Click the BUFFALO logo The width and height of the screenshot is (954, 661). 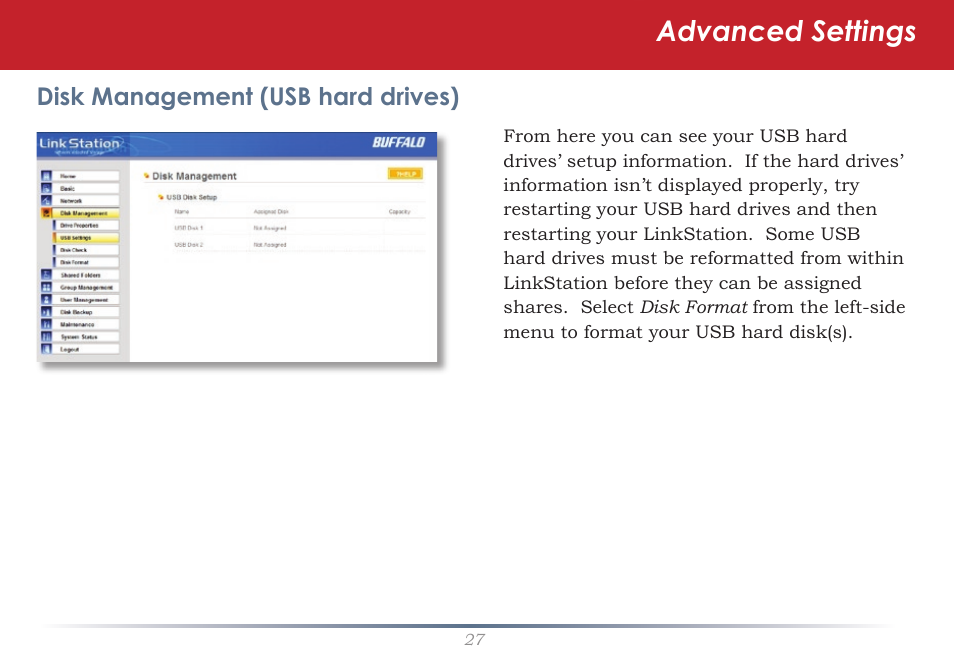click(x=399, y=142)
